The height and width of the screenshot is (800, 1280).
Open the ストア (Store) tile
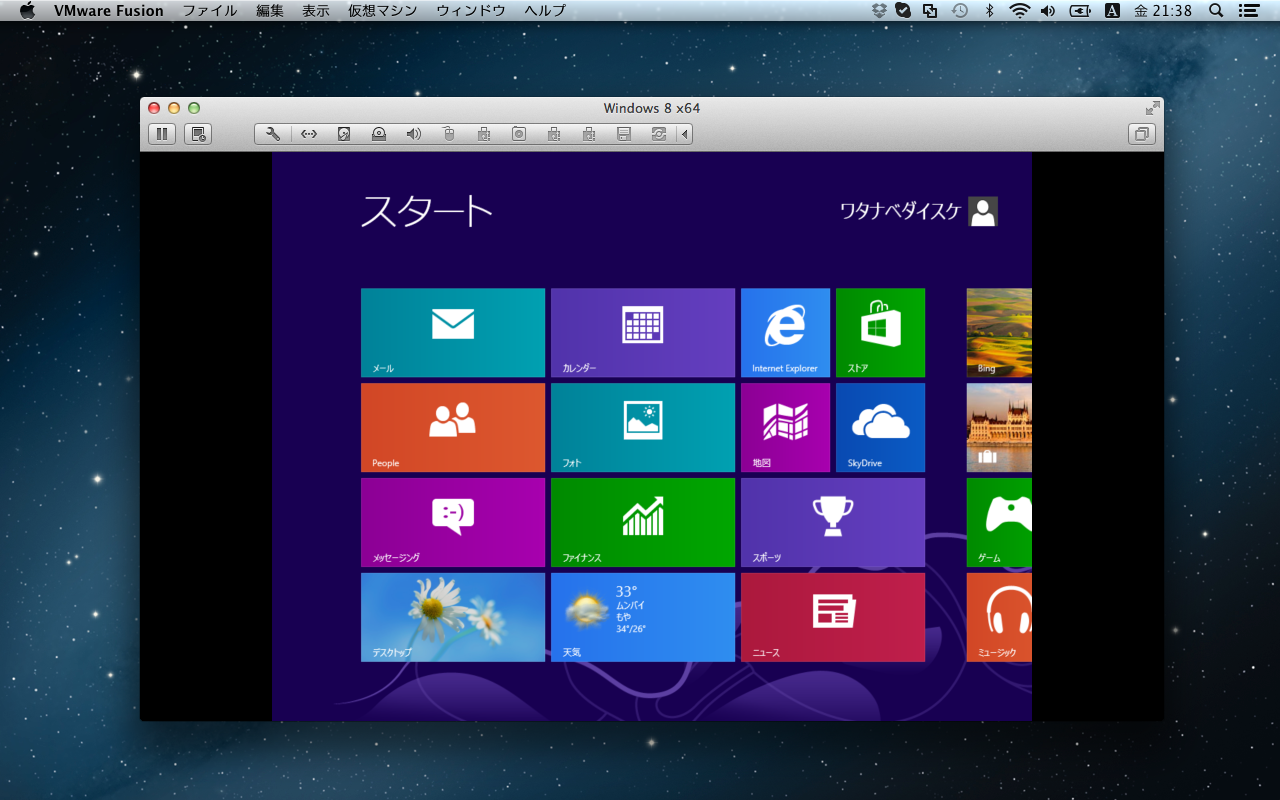click(880, 333)
